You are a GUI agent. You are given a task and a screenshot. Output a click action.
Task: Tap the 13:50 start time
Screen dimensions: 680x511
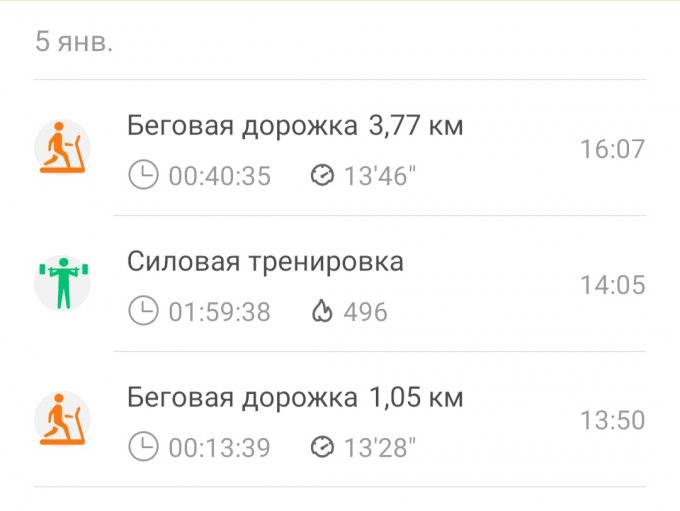[612, 420]
